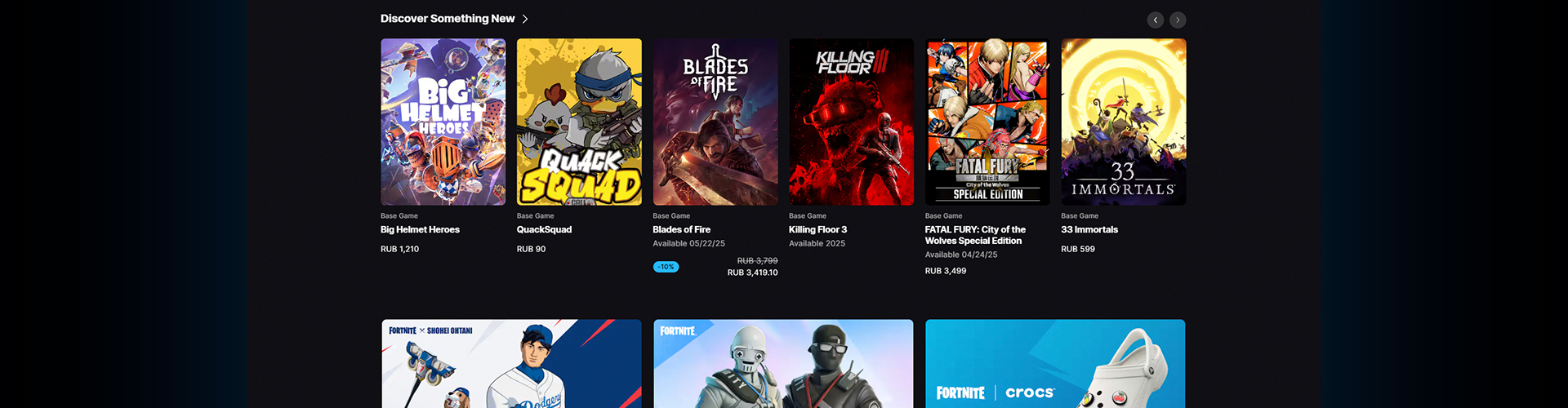Click the 33 Immortals title link

(x=1089, y=230)
